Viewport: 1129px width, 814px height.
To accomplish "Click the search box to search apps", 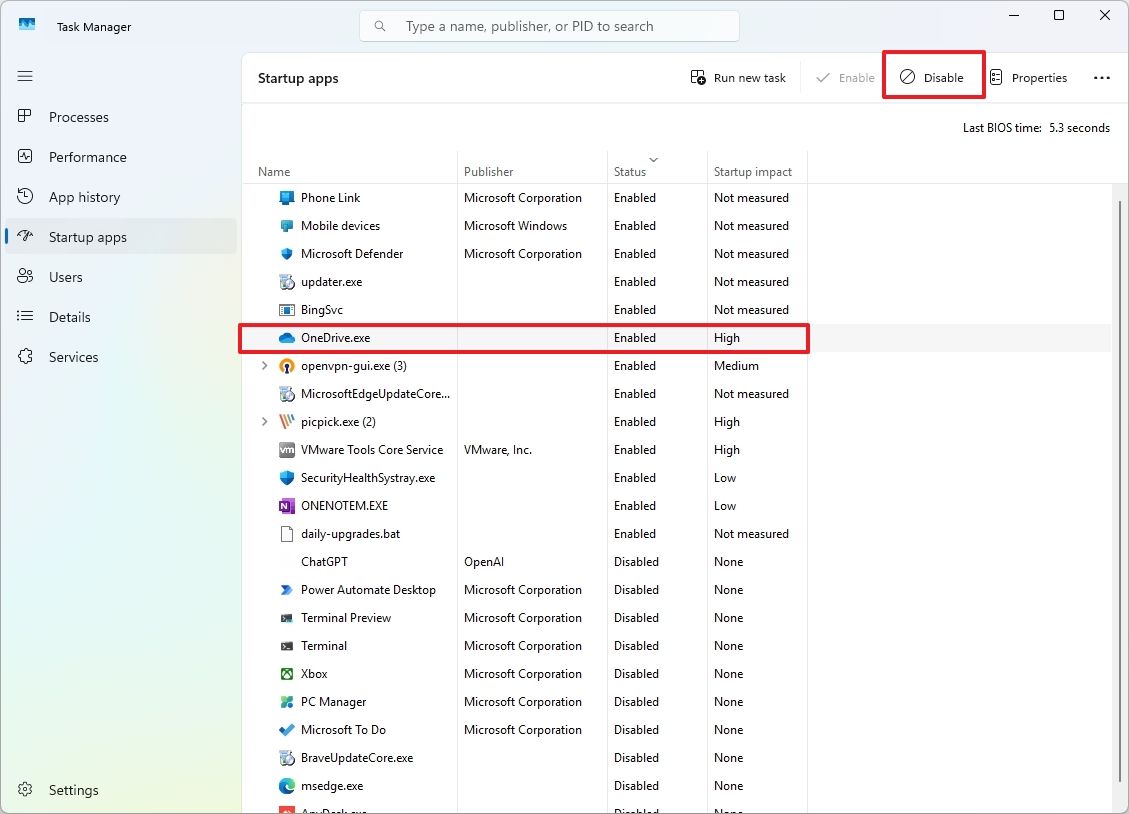I will point(549,25).
